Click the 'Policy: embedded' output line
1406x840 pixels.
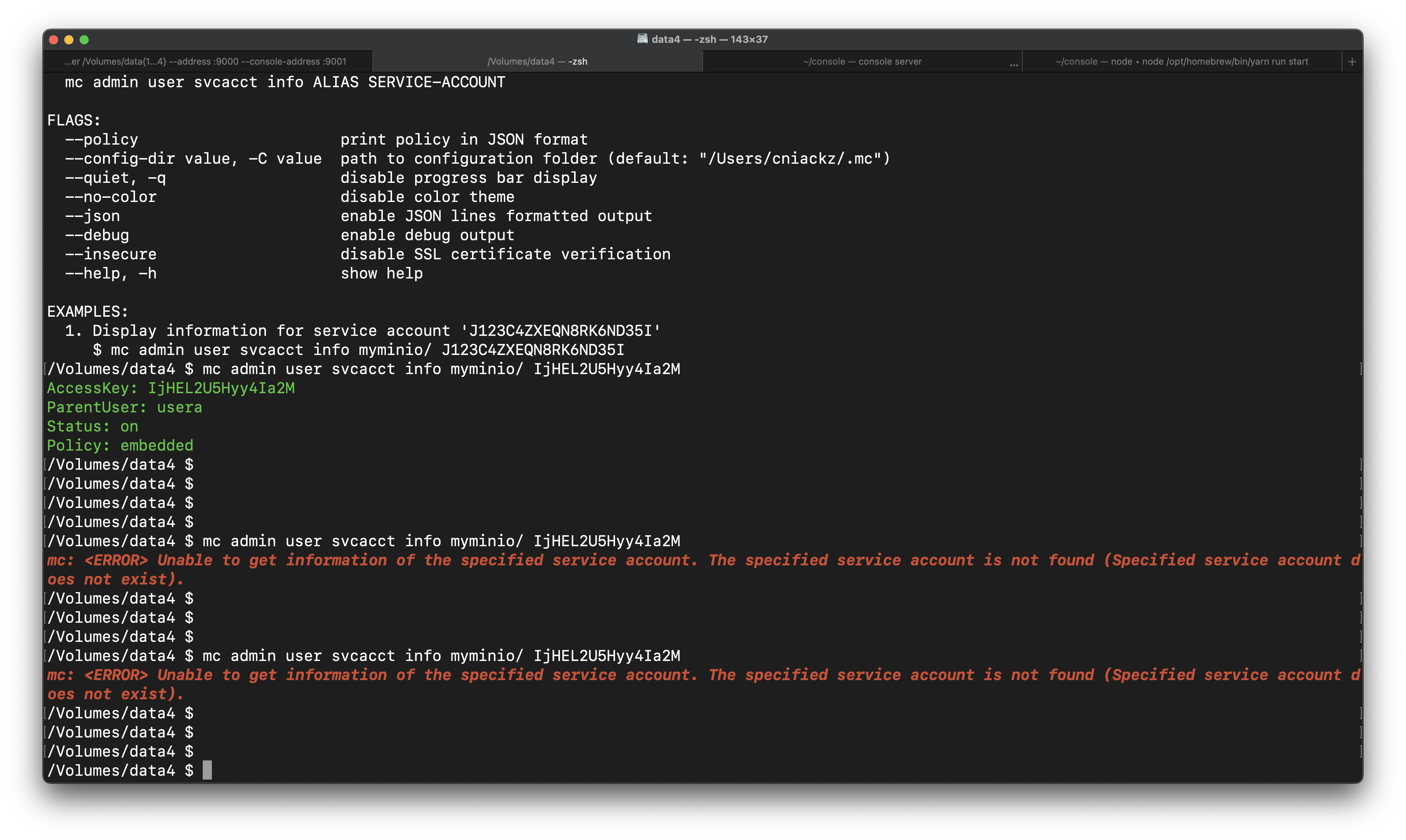point(120,446)
